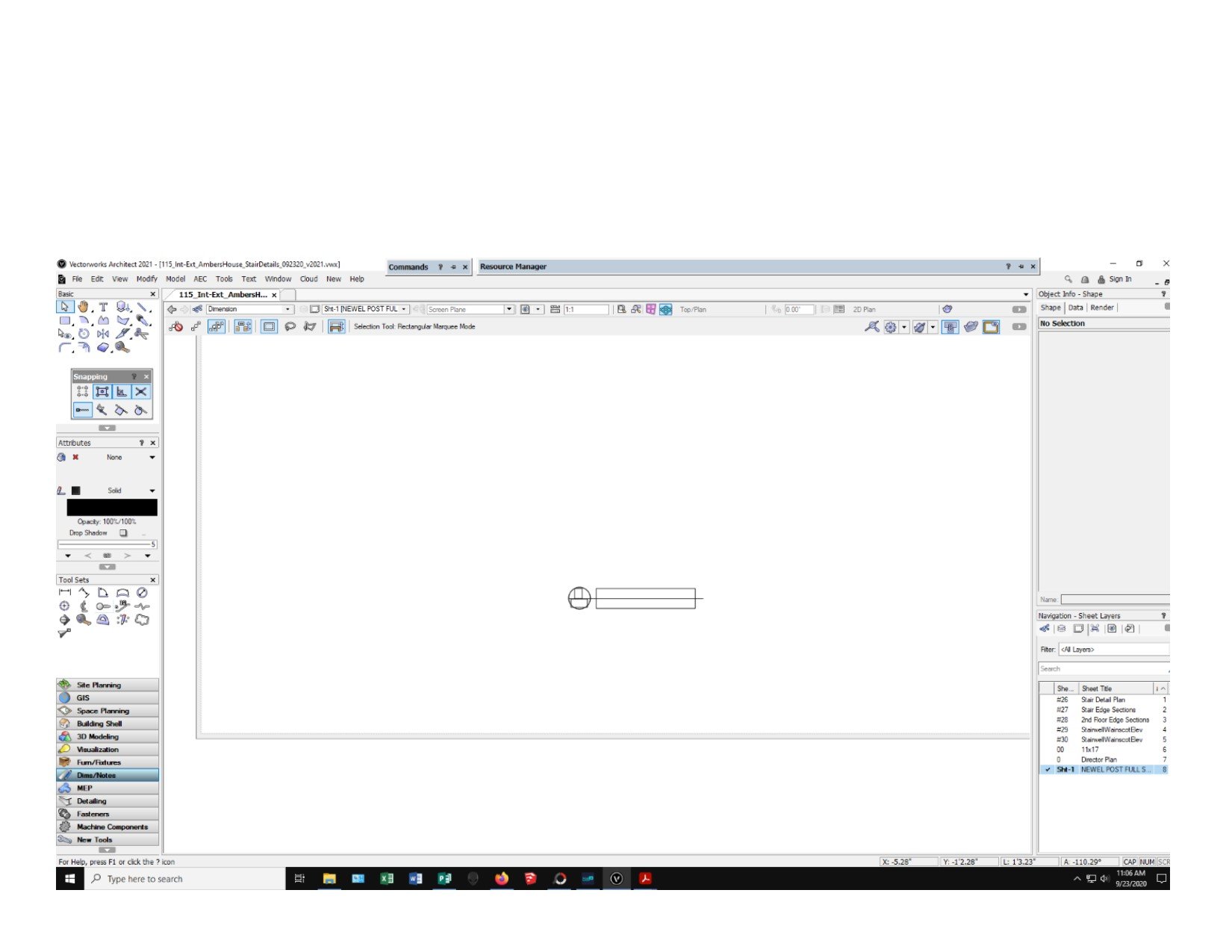1232x952 pixels.
Task: Open the Modify menu
Action: pos(146,279)
